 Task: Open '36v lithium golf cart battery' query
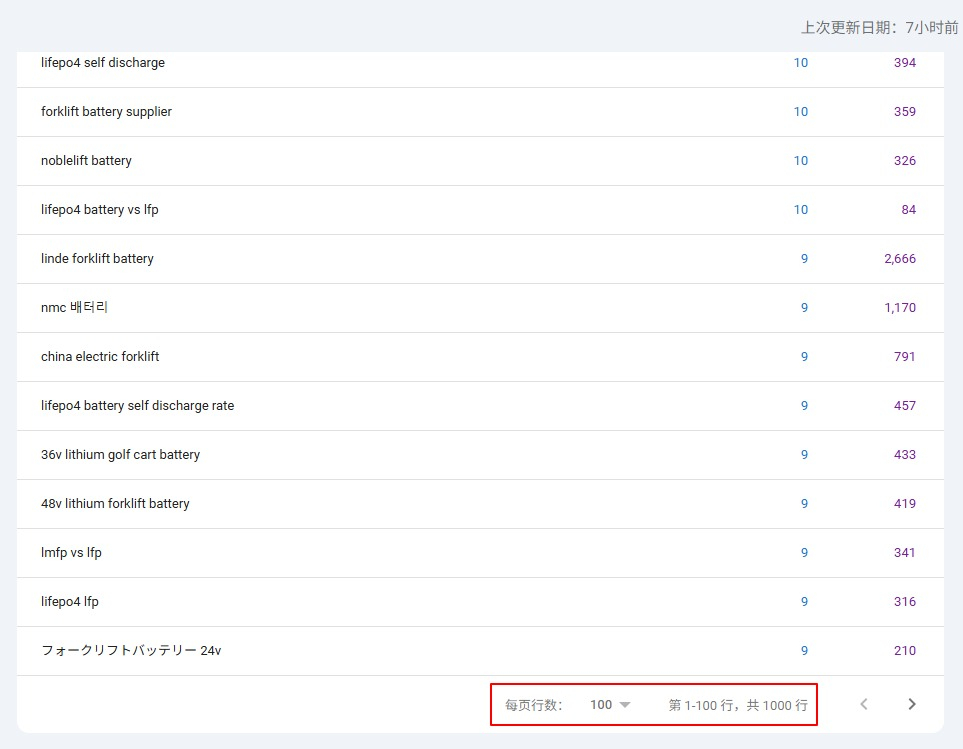(x=120, y=455)
